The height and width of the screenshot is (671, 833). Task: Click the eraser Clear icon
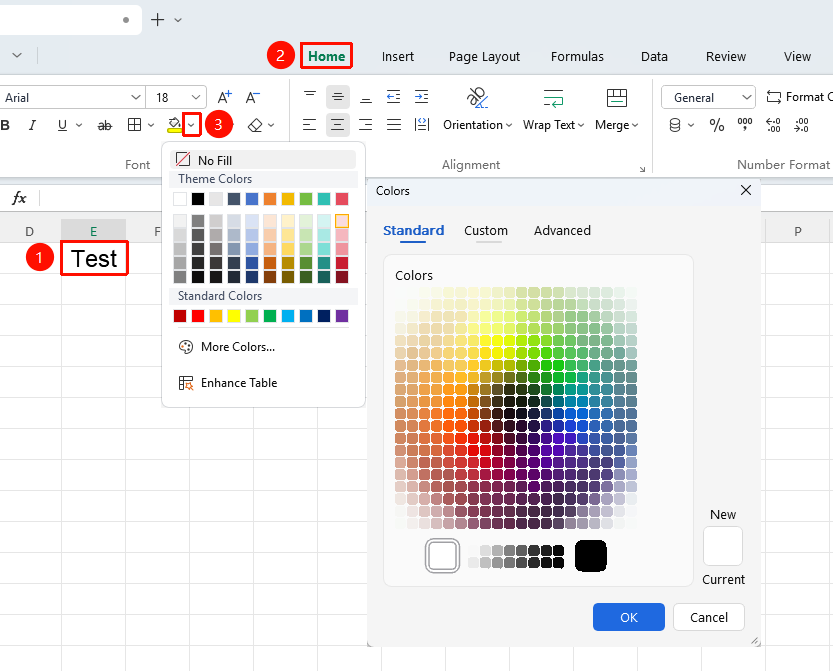(x=255, y=125)
